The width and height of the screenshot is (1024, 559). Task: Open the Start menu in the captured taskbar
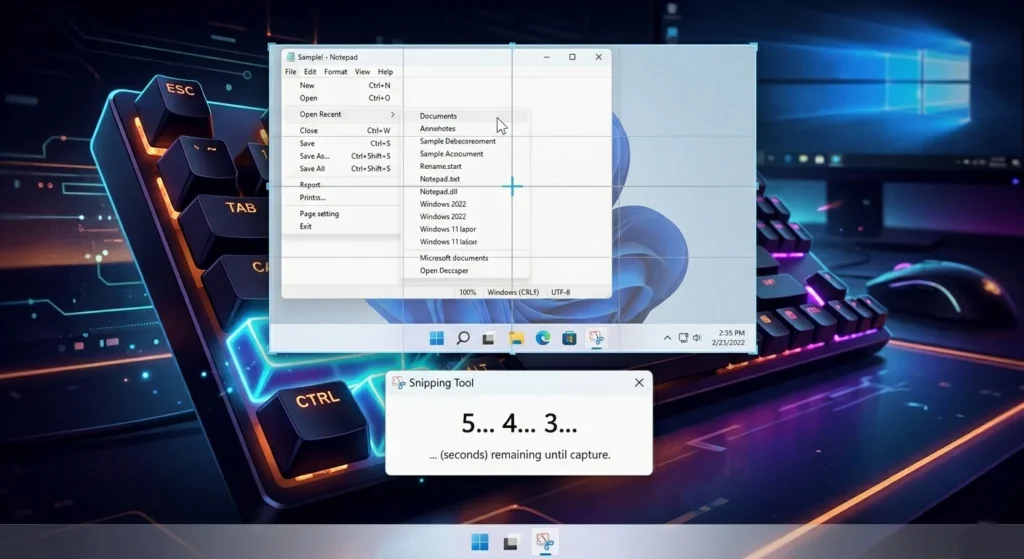[x=437, y=338]
